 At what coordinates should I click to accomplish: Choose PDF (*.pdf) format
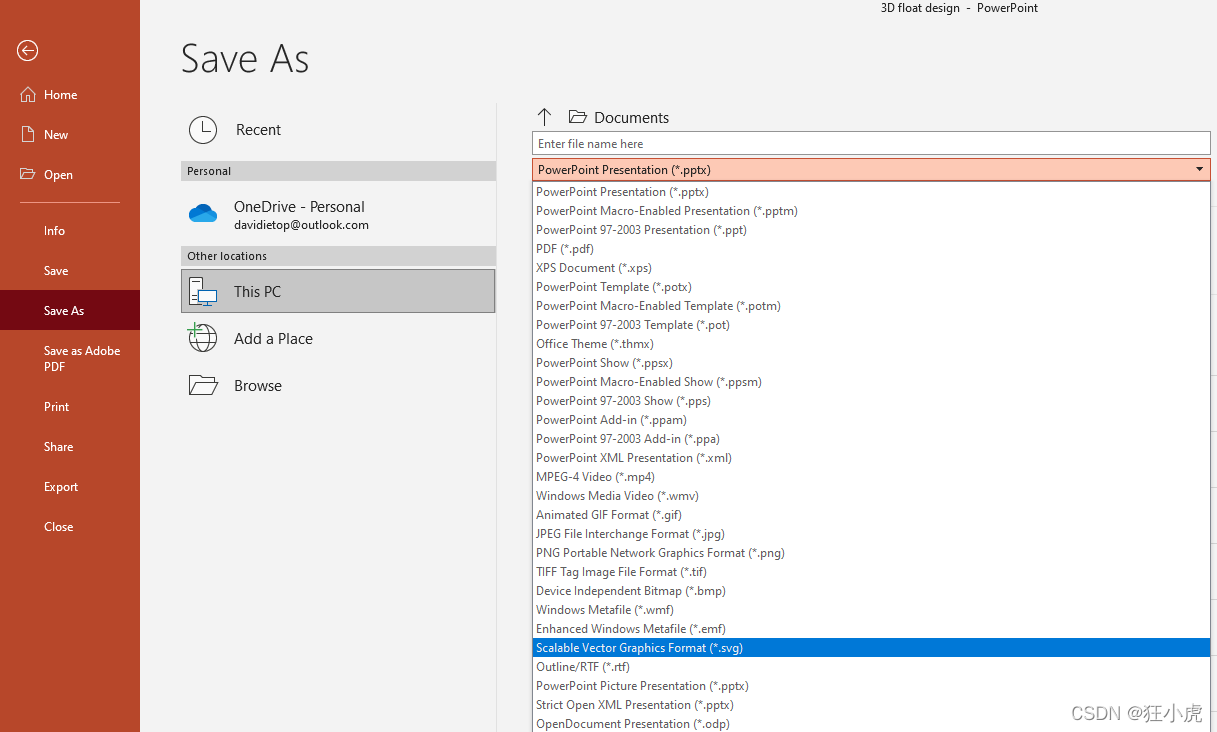coord(871,248)
